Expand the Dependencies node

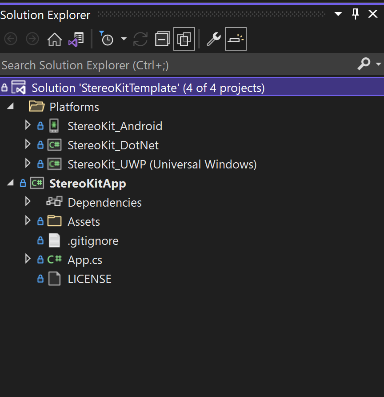tap(28, 201)
